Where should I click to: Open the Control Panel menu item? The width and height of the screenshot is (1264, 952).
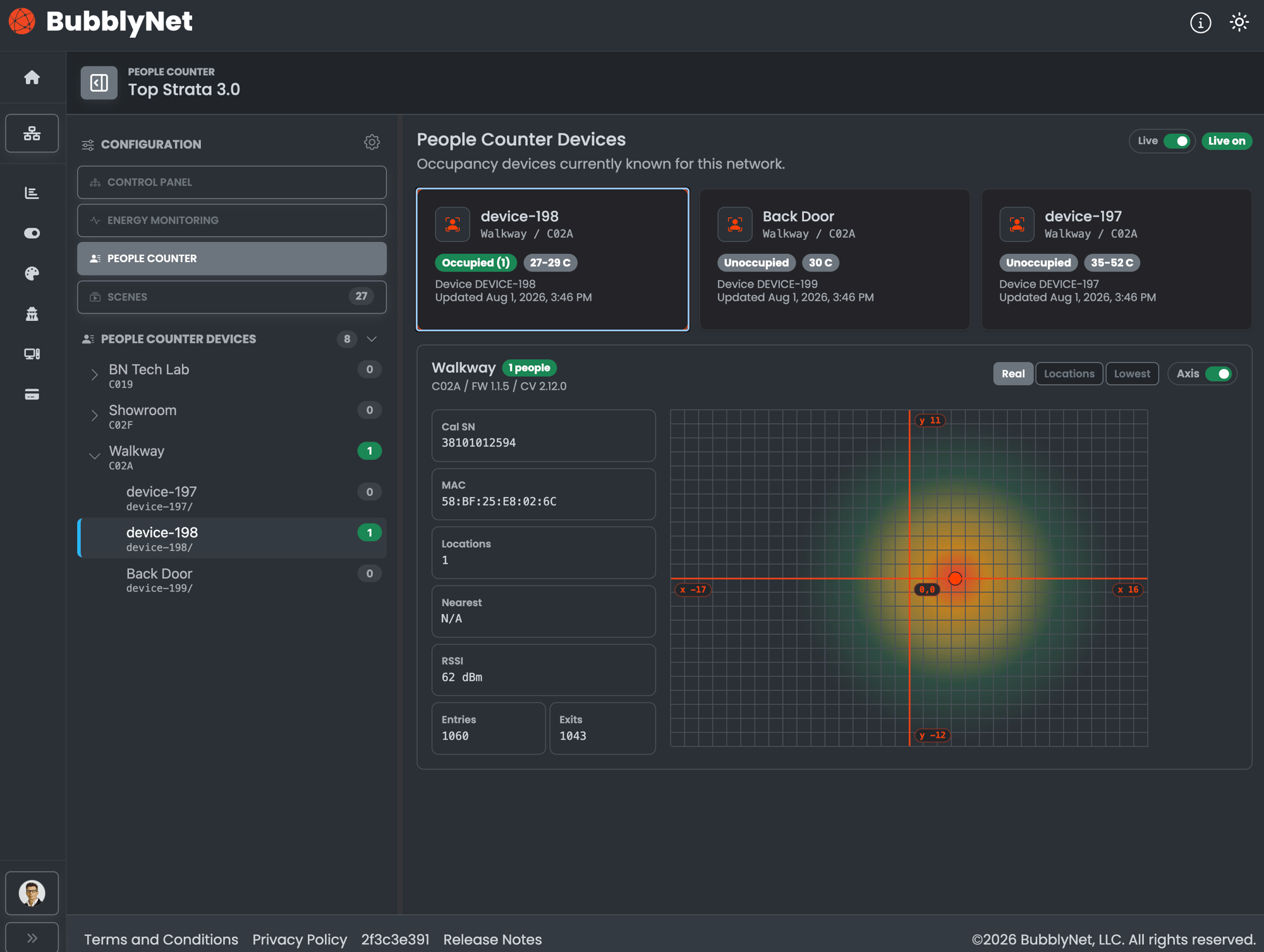[232, 183]
